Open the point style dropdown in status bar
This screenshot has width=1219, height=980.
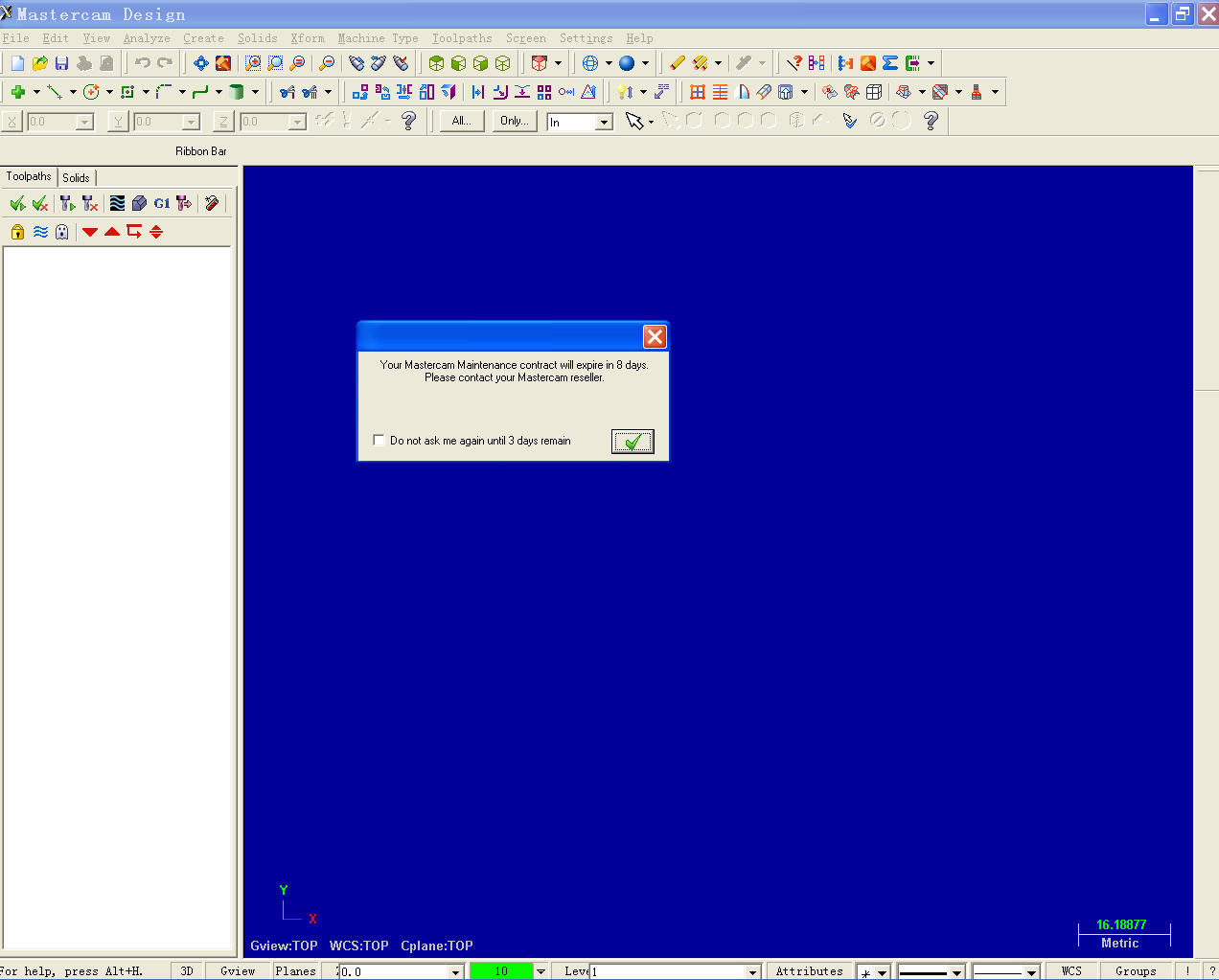882,971
